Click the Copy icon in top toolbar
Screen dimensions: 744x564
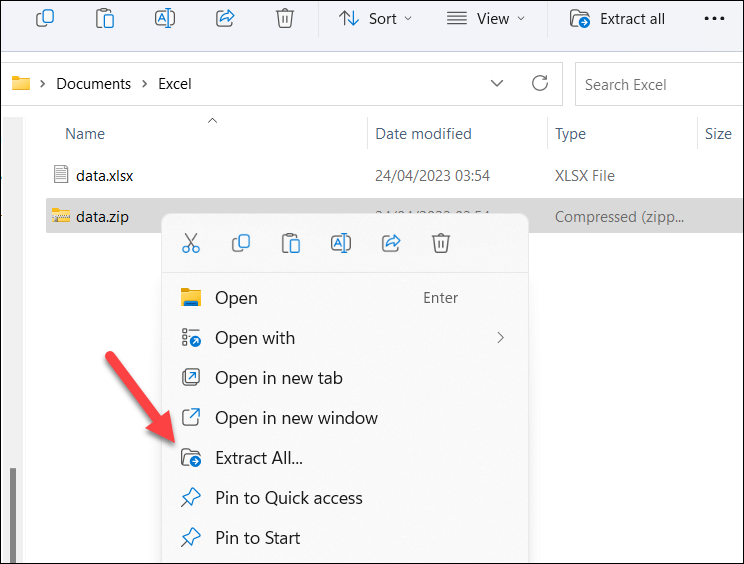45,18
